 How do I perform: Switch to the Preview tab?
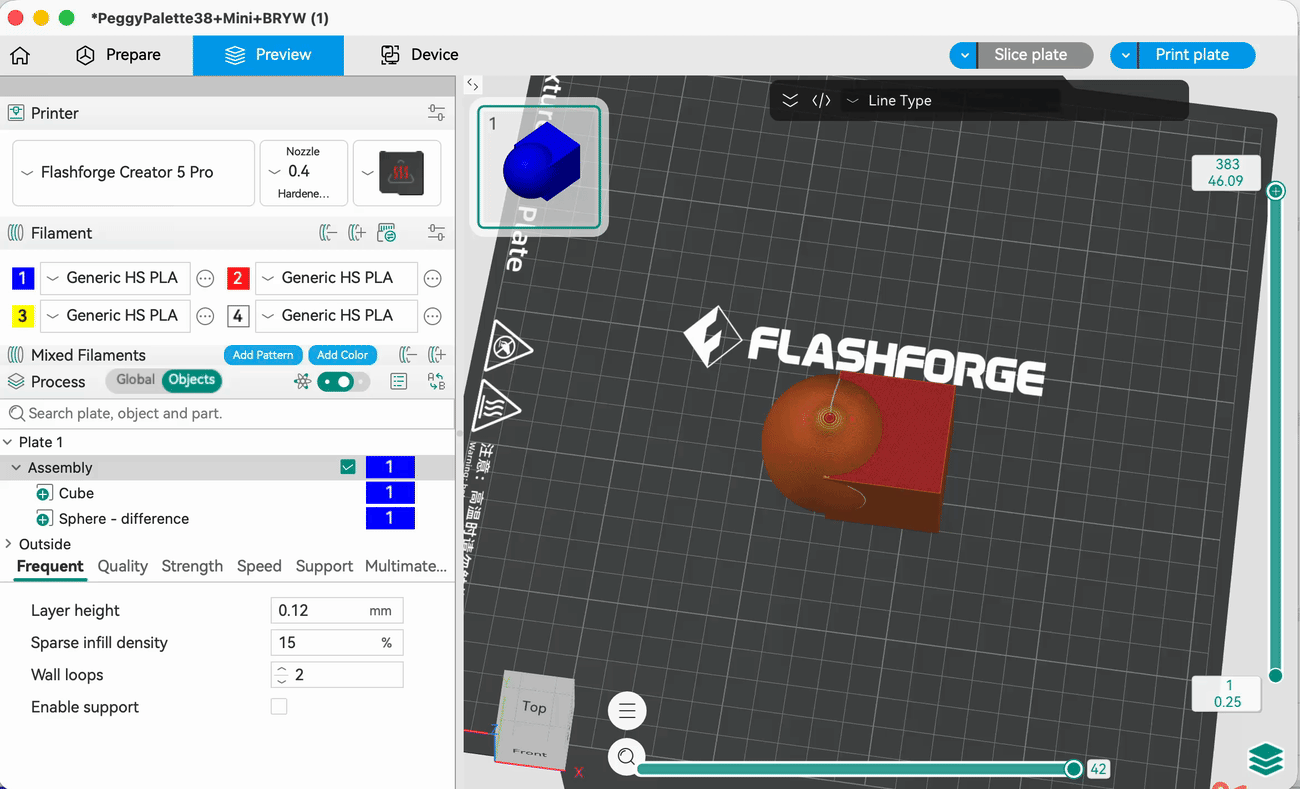[268, 55]
